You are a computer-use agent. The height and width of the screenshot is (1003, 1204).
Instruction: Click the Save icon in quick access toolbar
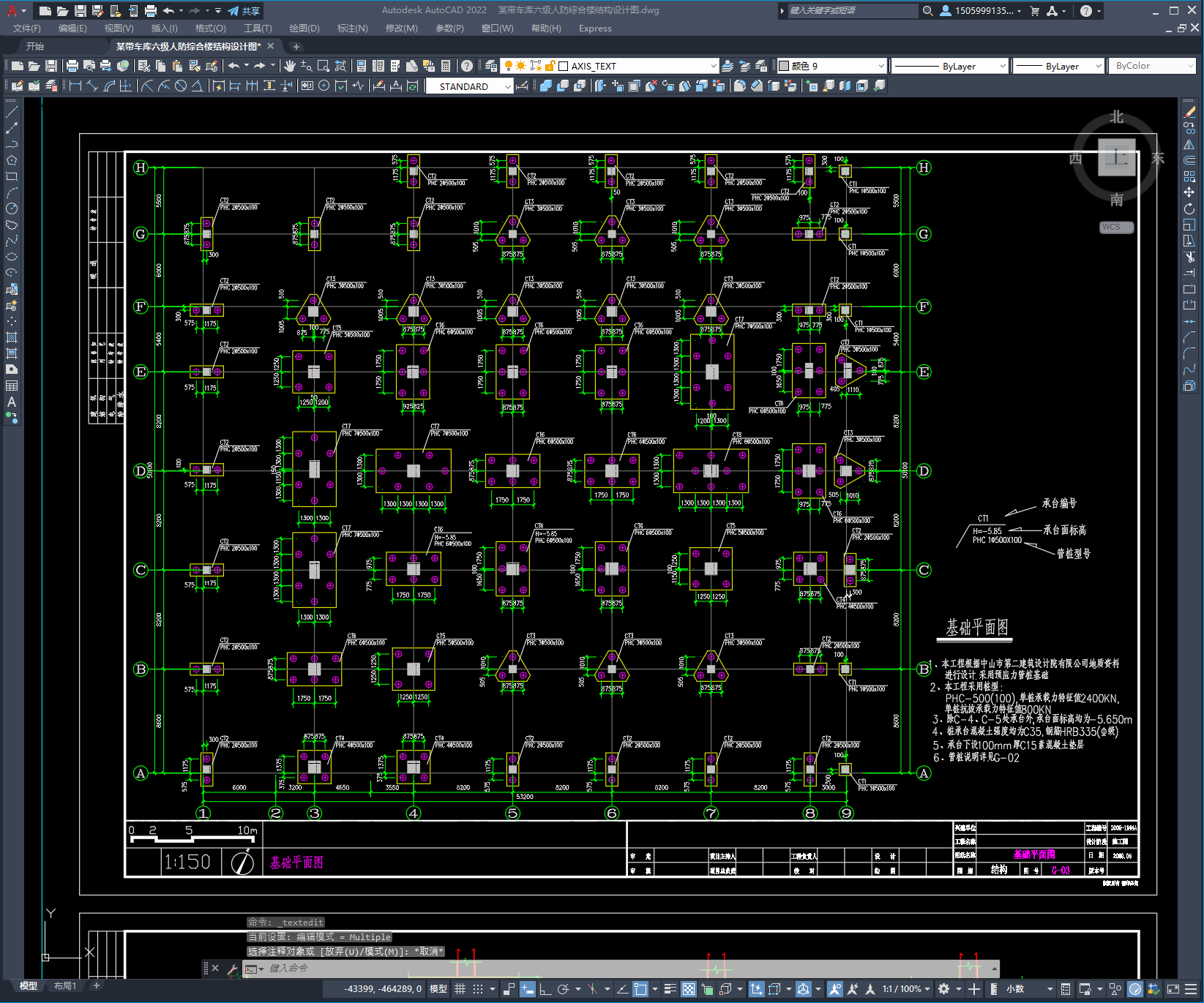[x=81, y=11]
